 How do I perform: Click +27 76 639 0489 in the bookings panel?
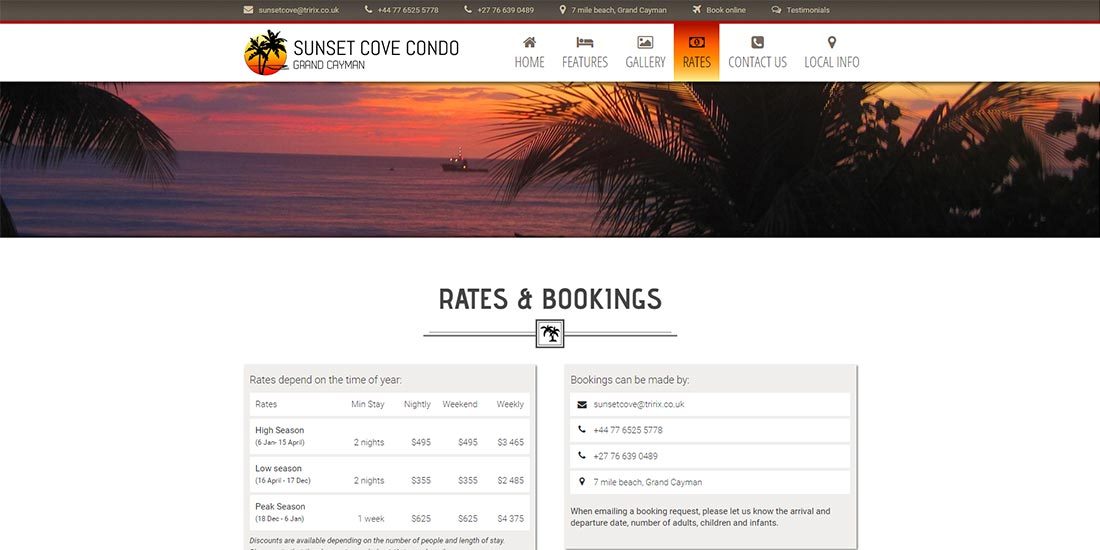[626, 456]
